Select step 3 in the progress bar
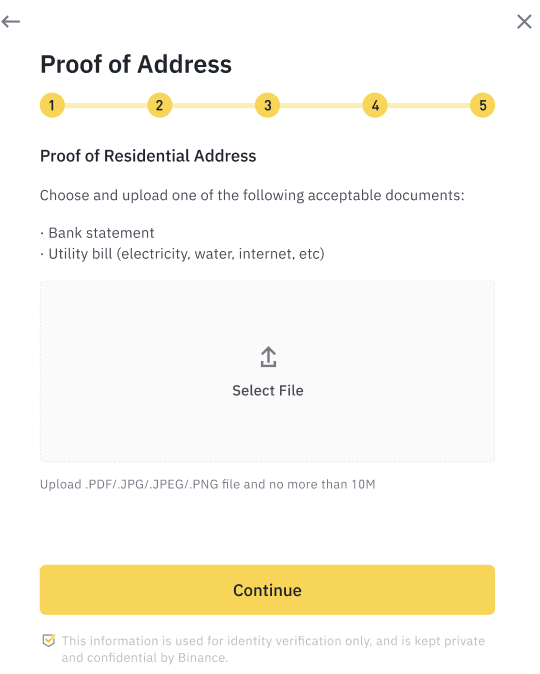 tap(267, 105)
